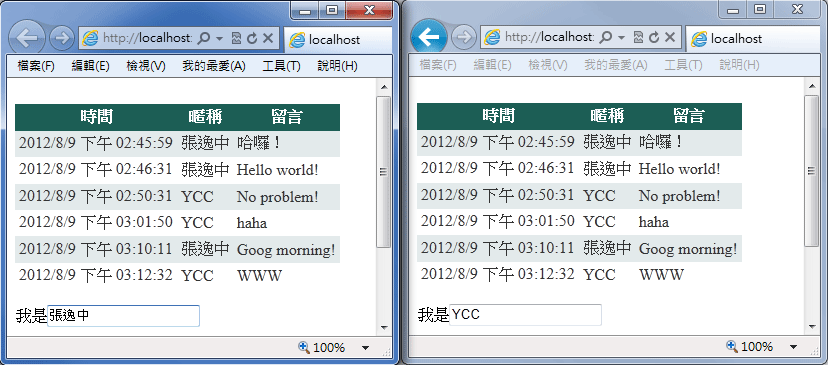
Task: Click nickname field containing 張逸中
Action: point(124,316)
